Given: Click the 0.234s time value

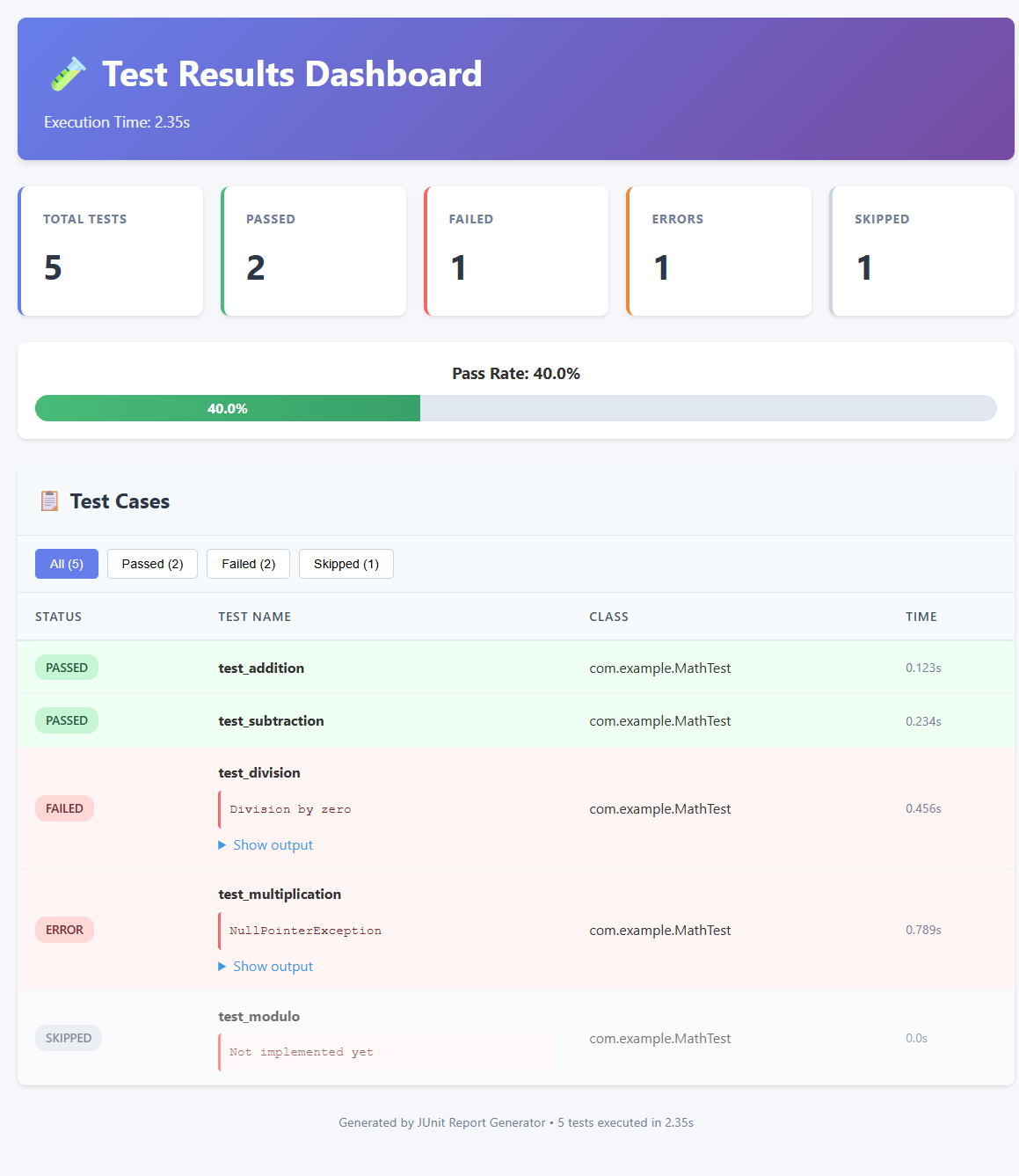Looking at the screenshot, I should (923, 721).
